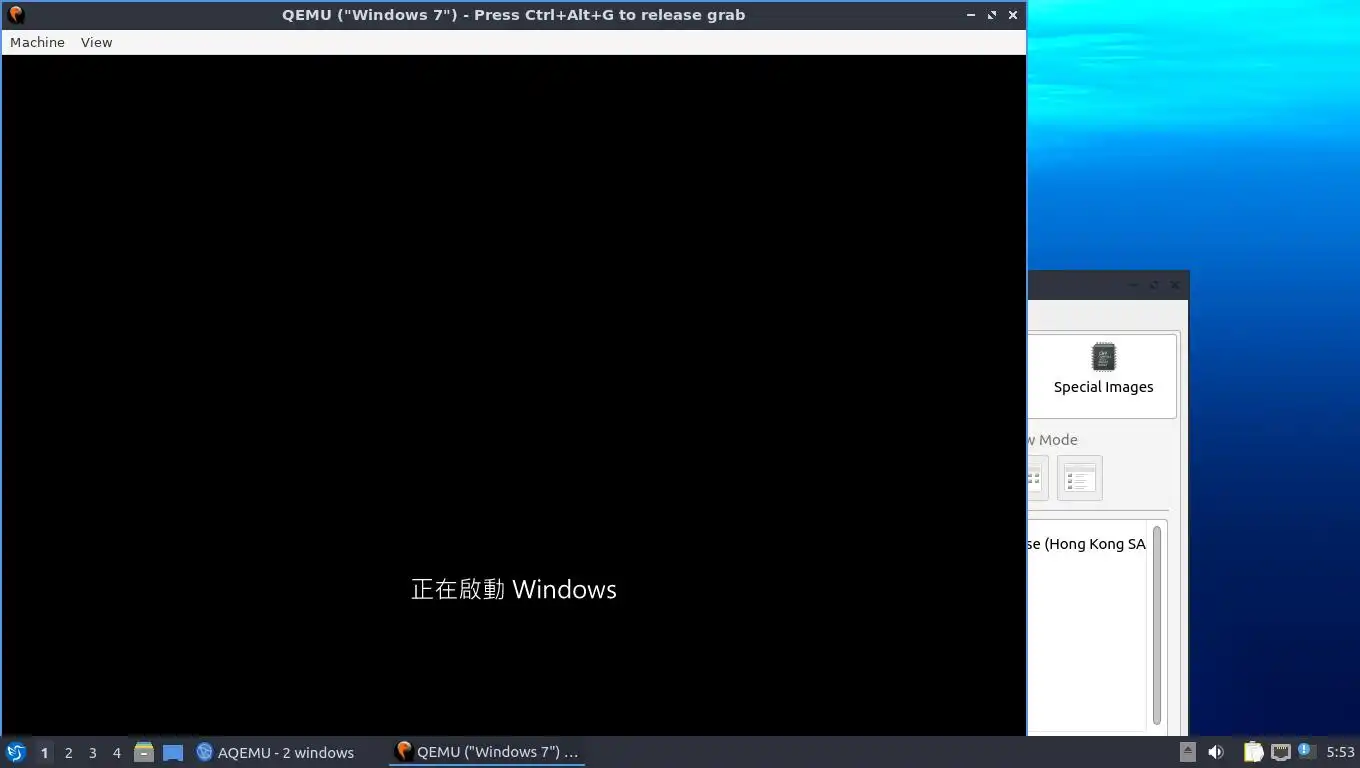
Task: Switch to workspace 4 in the pager
Action: (116, 752)
